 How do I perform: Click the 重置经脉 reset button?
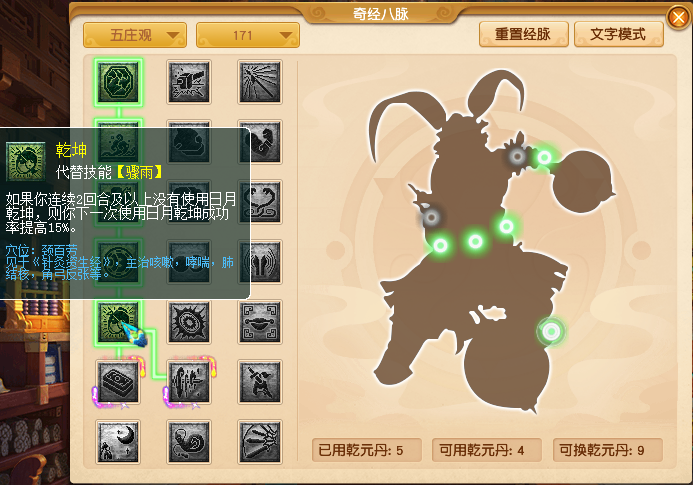[x=523, y=34]
